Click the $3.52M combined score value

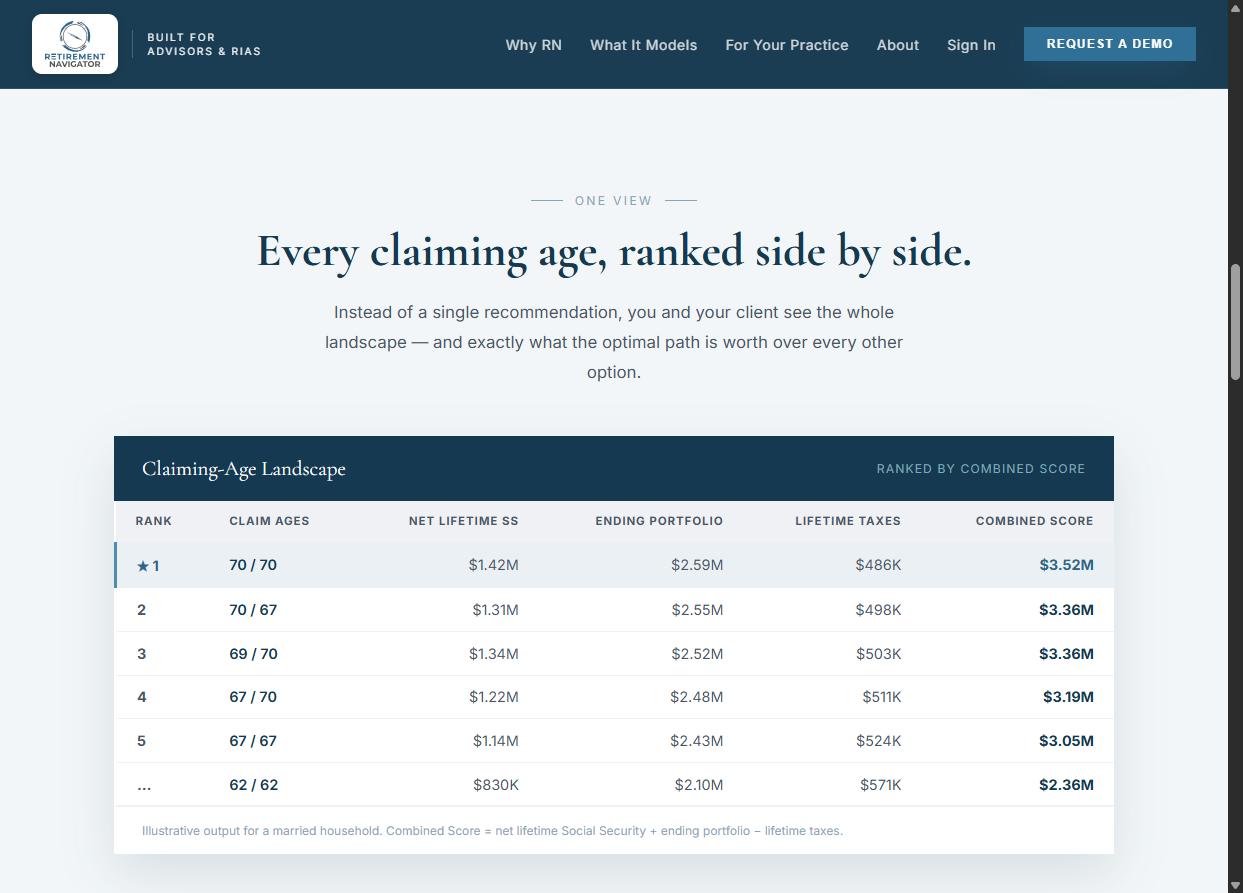[1066, 565]
